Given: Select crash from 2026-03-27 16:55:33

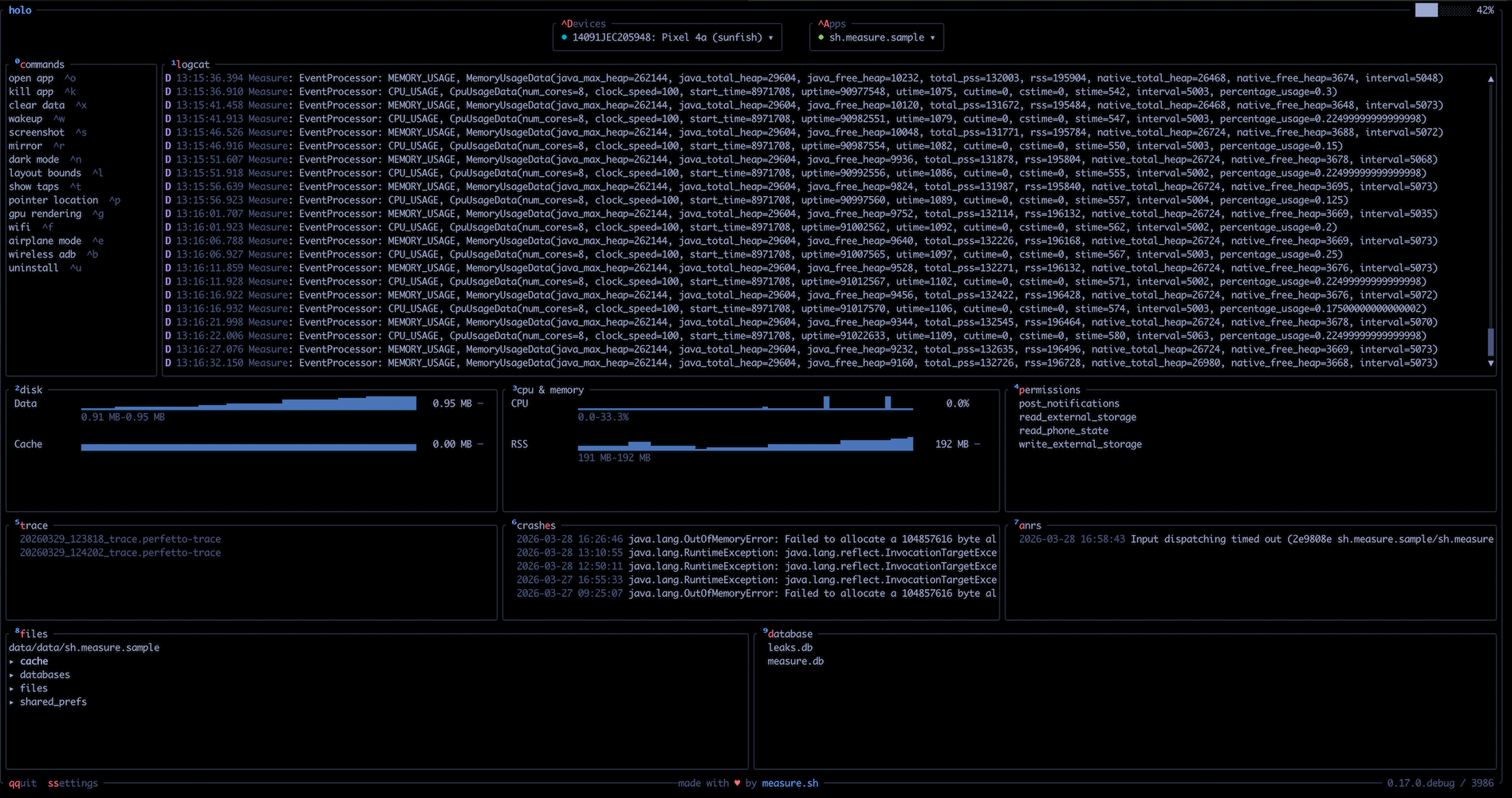Looking at the screenshot, I should (756, 580).
